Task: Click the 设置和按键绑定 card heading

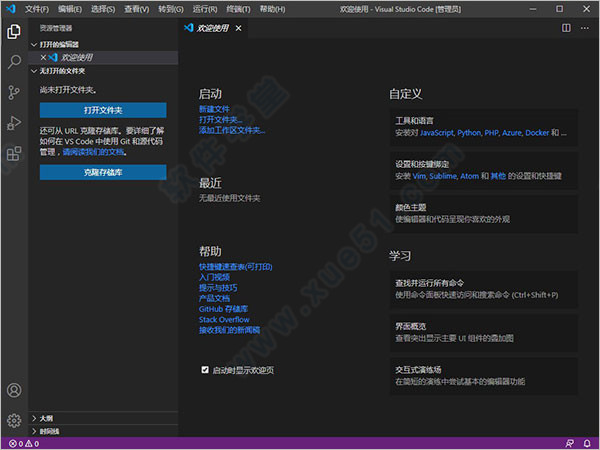Action: (422, 164)
